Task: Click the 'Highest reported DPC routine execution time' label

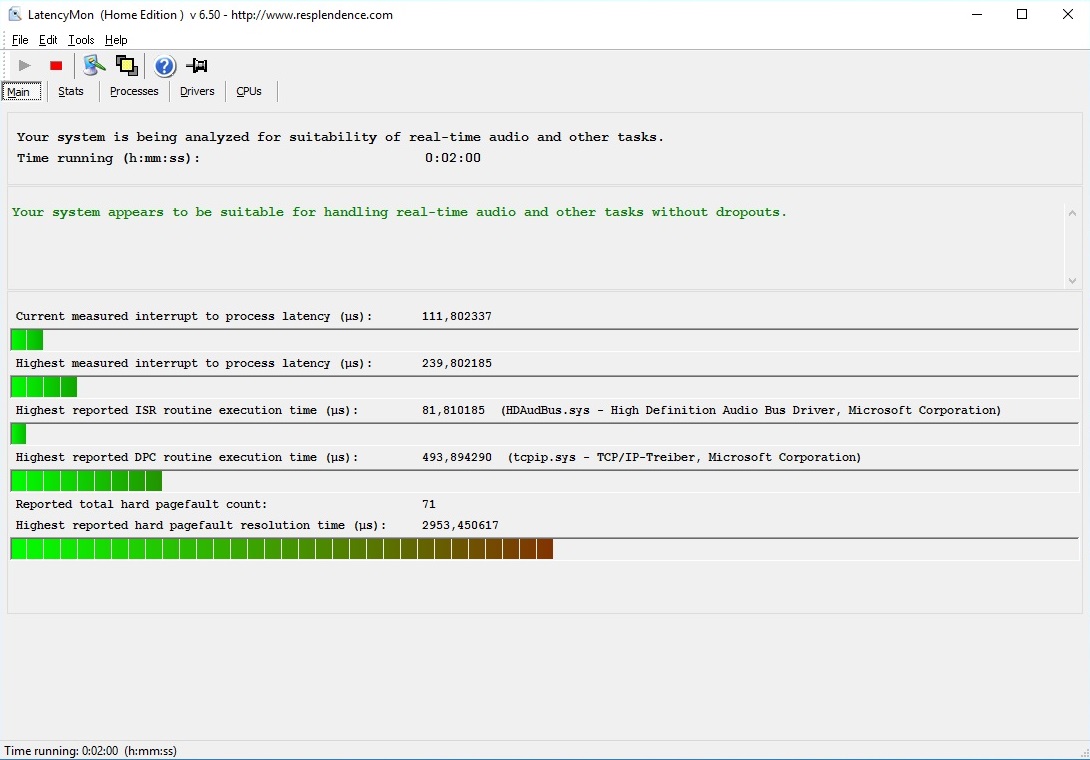Action: [x=187, y=458]
